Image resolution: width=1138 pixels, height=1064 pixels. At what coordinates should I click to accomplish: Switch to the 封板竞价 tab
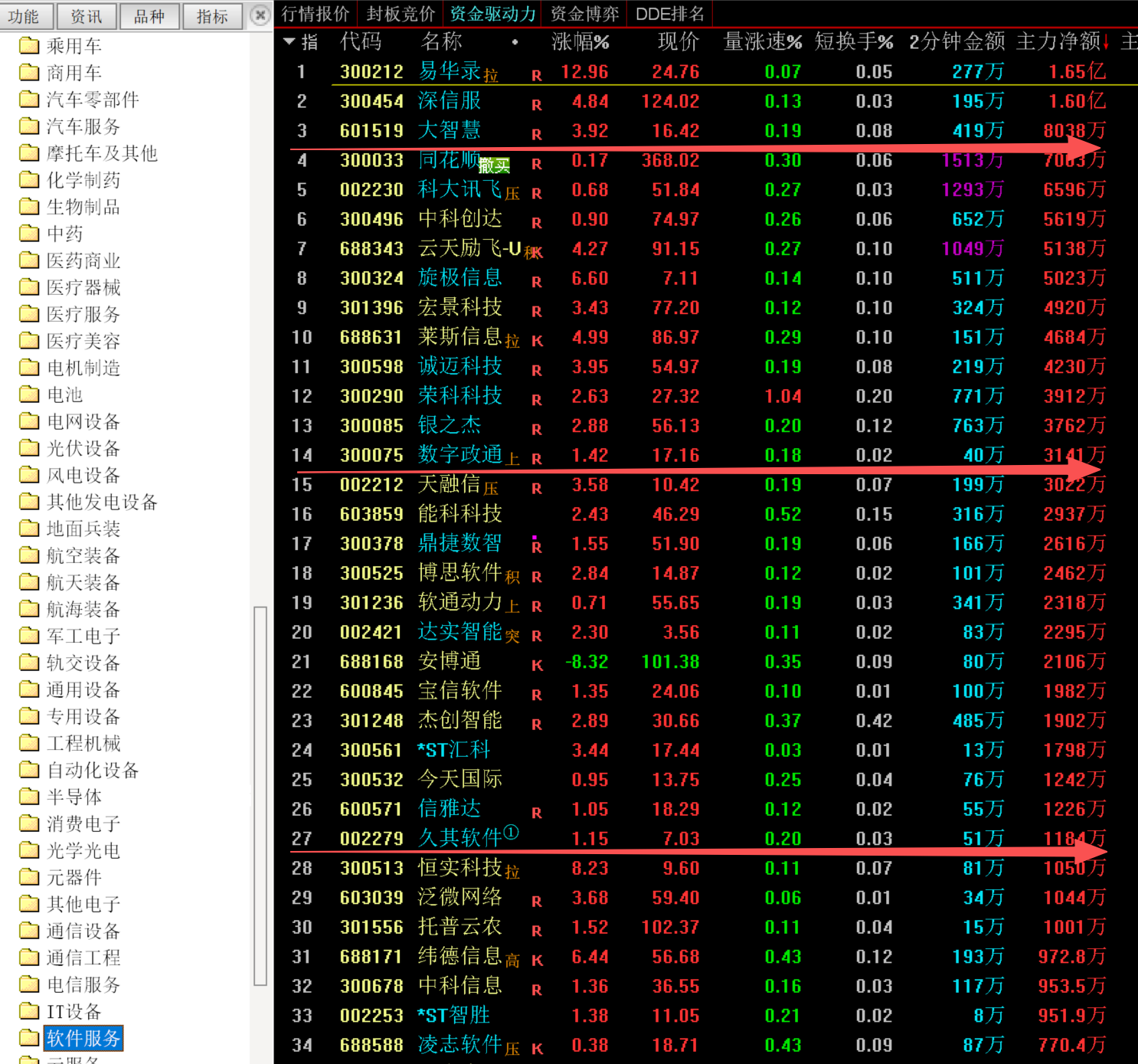point(401,14)
